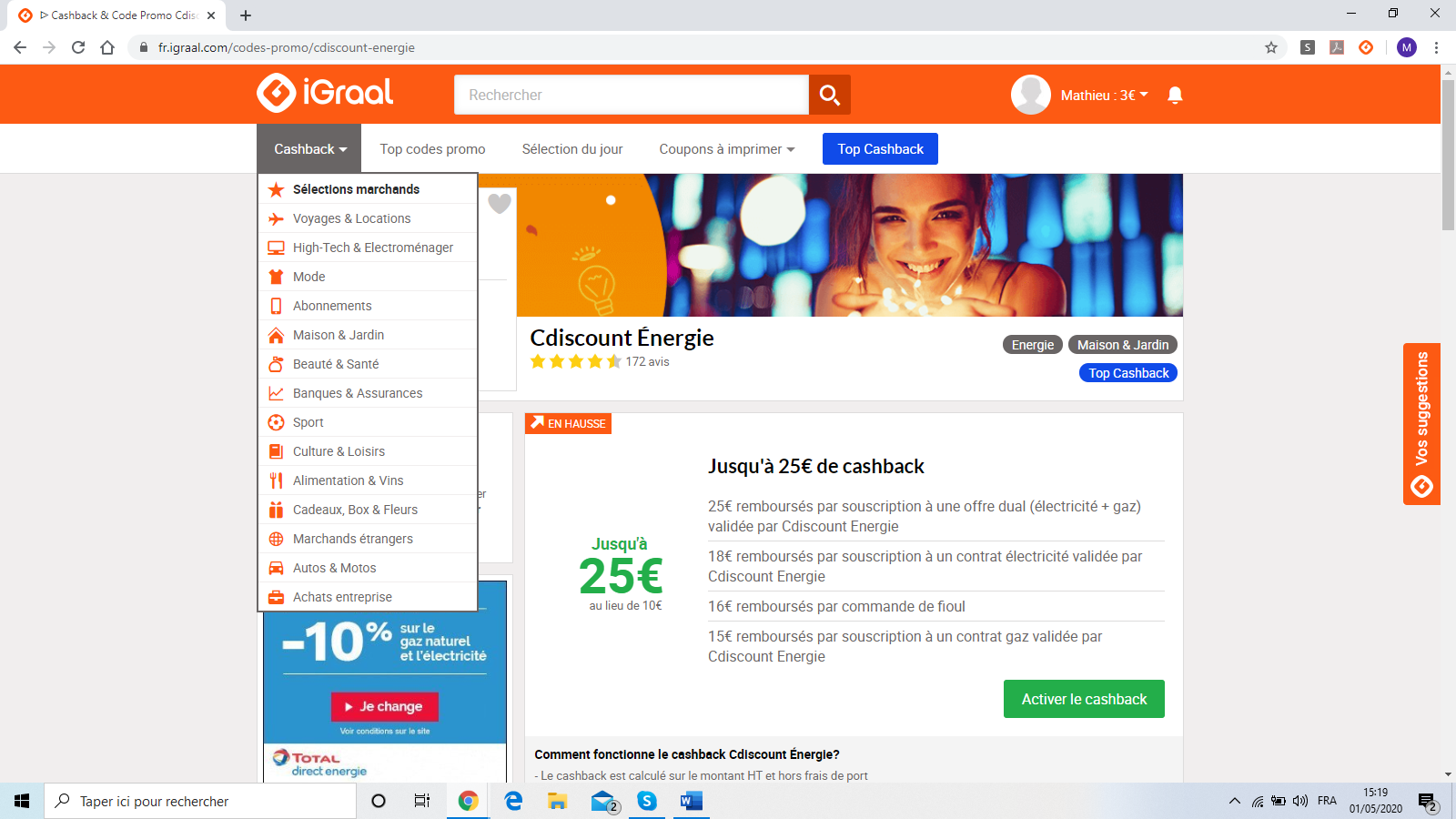
Task: Expand the Cashback dropdown menu
Action: pyautogui.click(x=310, y=148)
